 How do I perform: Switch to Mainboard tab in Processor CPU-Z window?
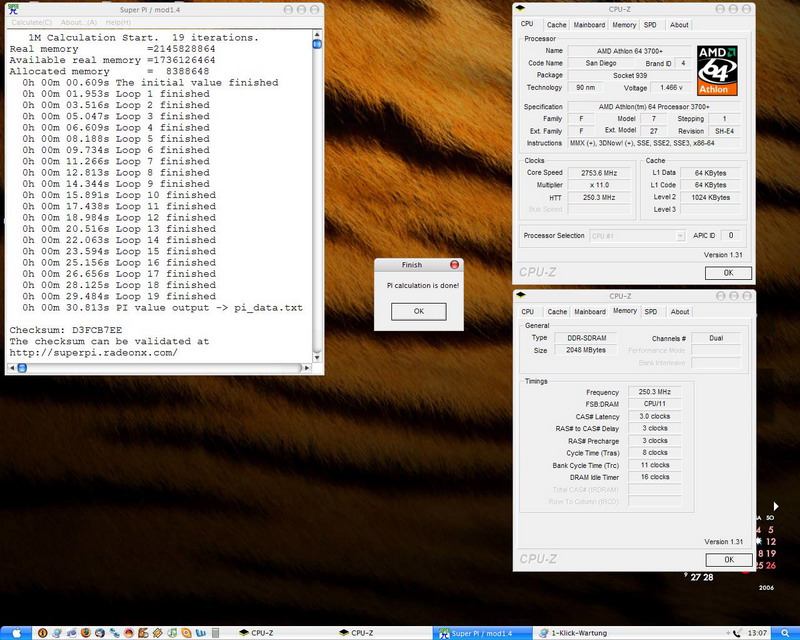[x=589, y=24]
